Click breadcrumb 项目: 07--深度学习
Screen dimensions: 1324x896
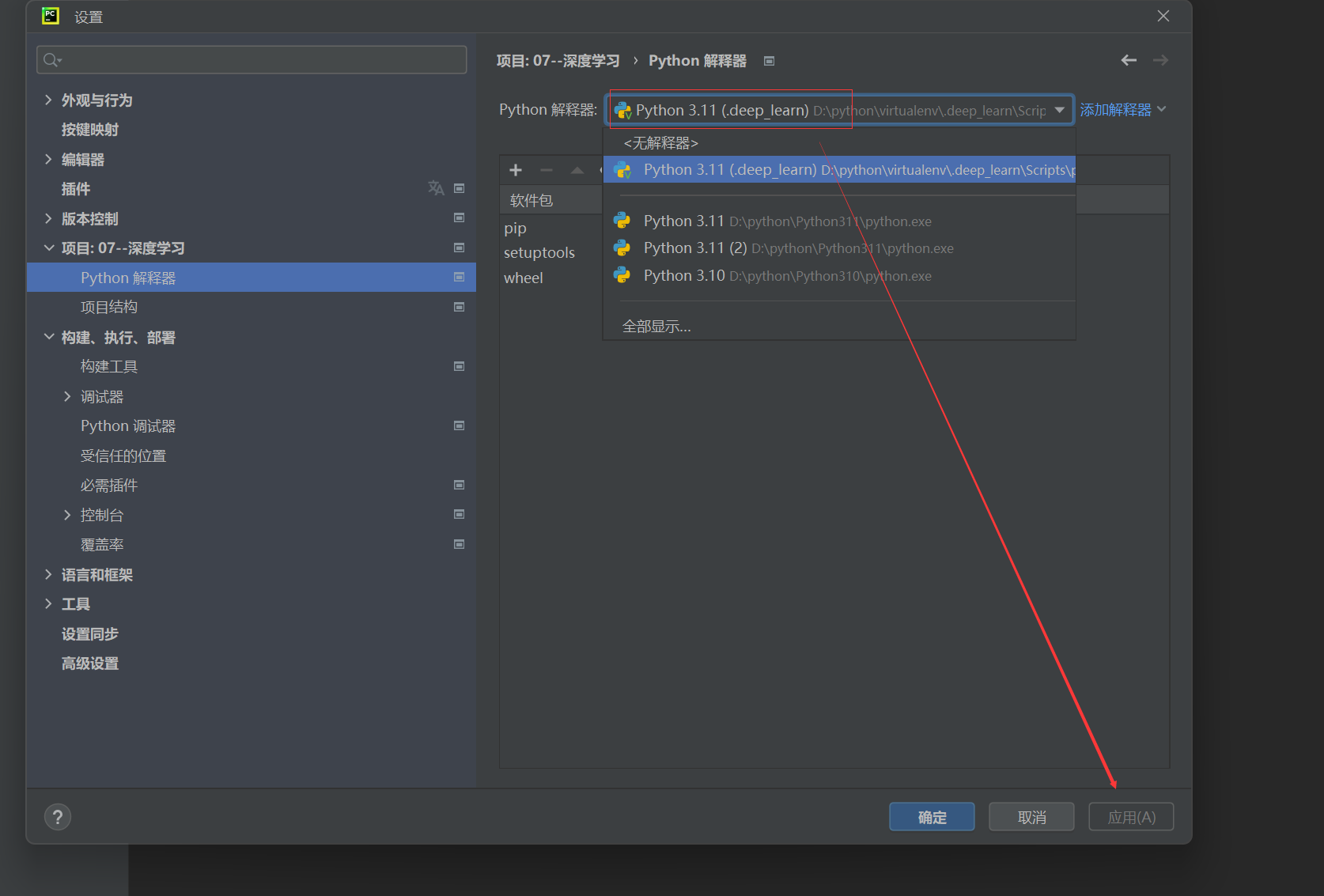pos(558,61)
